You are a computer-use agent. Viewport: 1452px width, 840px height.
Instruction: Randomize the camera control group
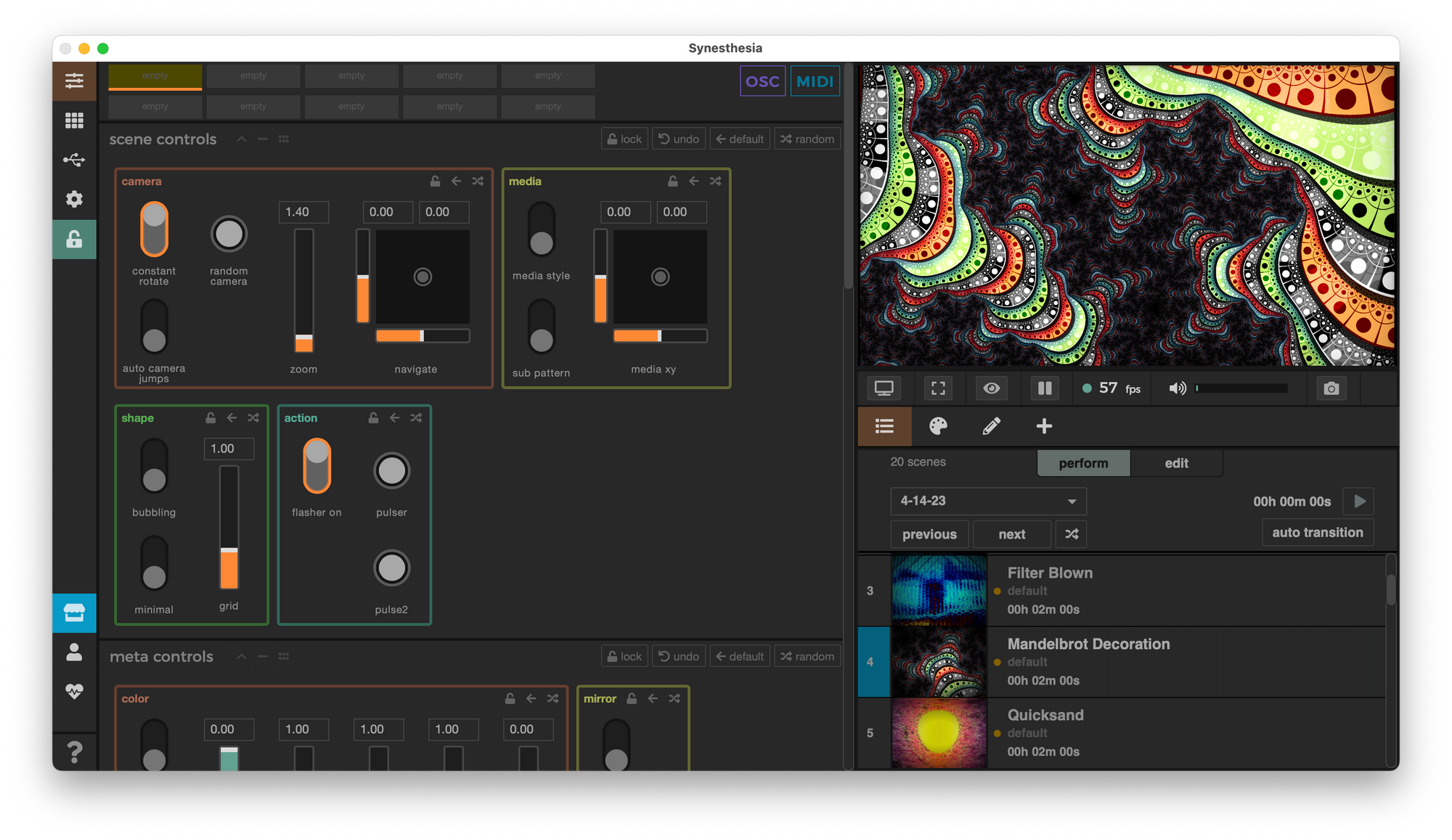tap(478, 182)
